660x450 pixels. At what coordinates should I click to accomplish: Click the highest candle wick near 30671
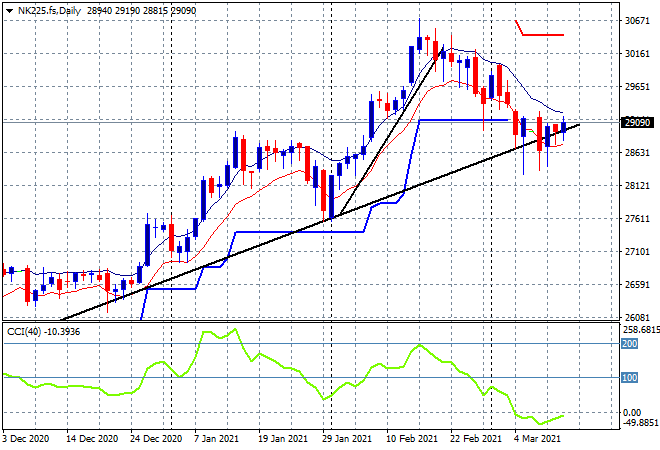[x=419, y=27]
